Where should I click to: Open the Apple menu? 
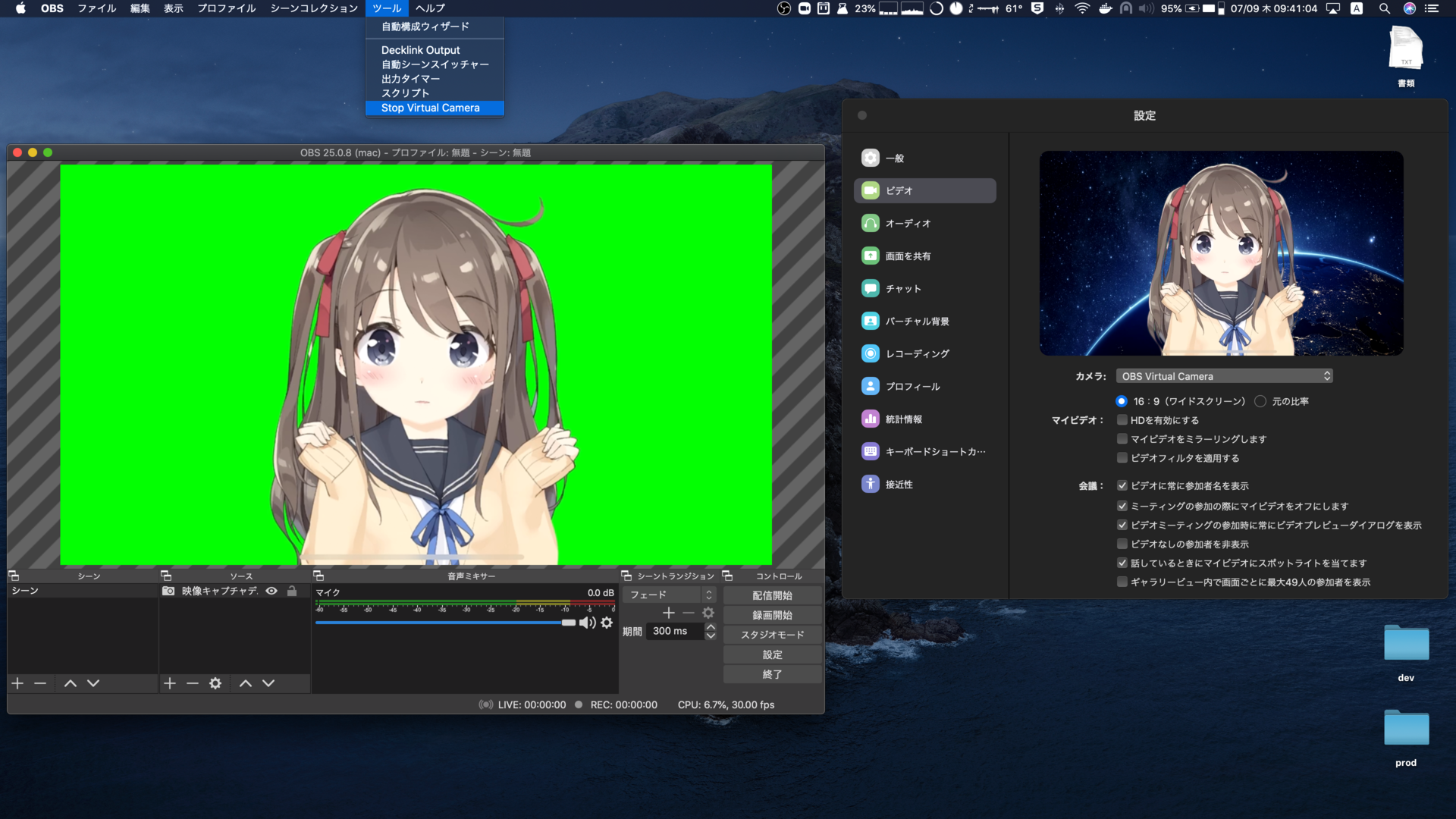(20, 8)
